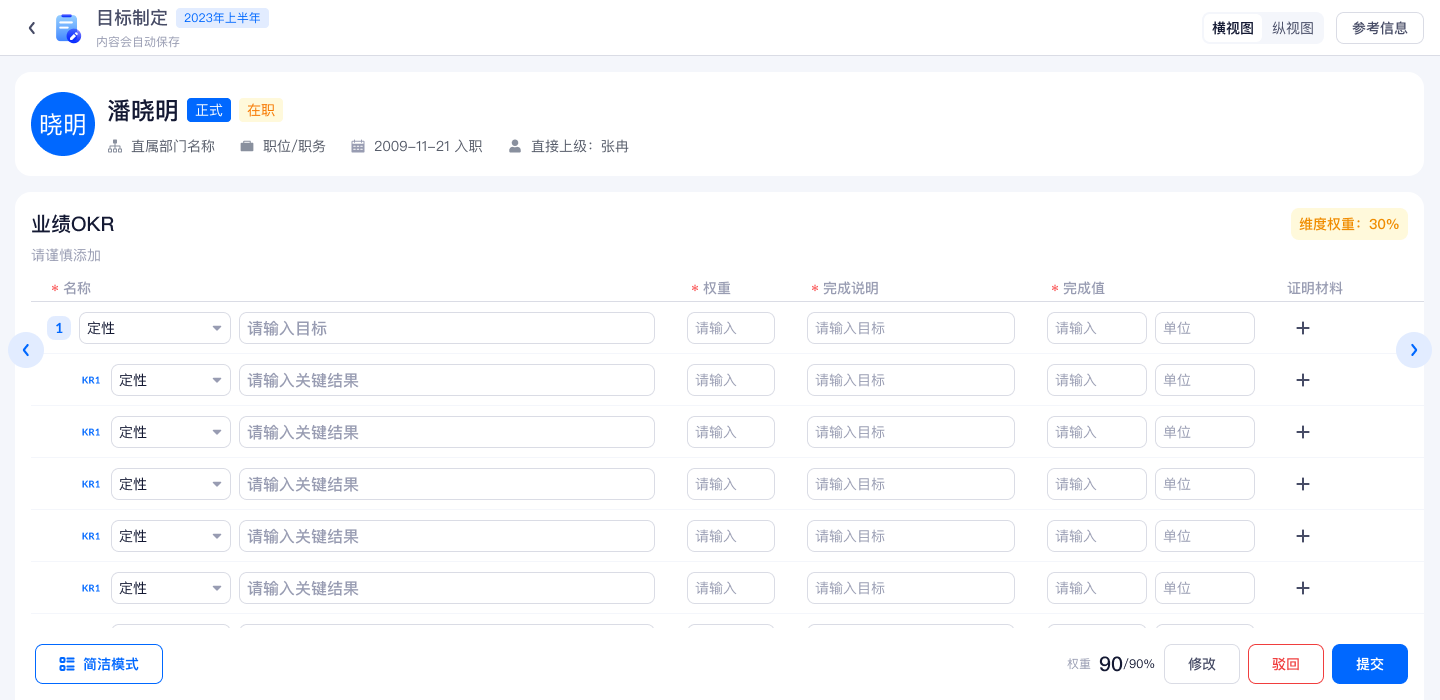Toggle 简洁模式 simple mode
Viewport: 1440px width, 700px height.
pyautogui.click(x=99, y=664)
